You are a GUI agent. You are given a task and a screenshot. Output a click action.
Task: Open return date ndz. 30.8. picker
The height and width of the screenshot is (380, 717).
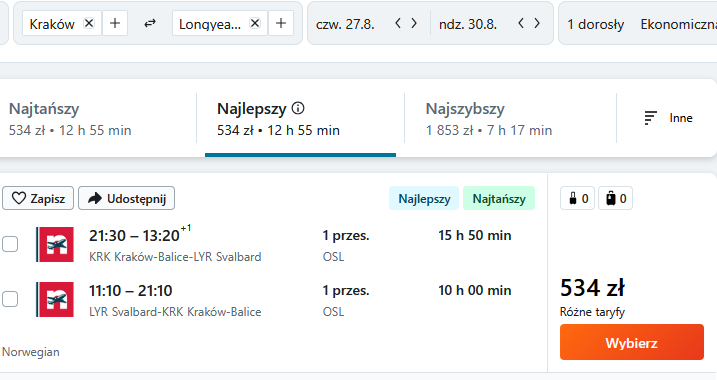click(x=468, y=24)
